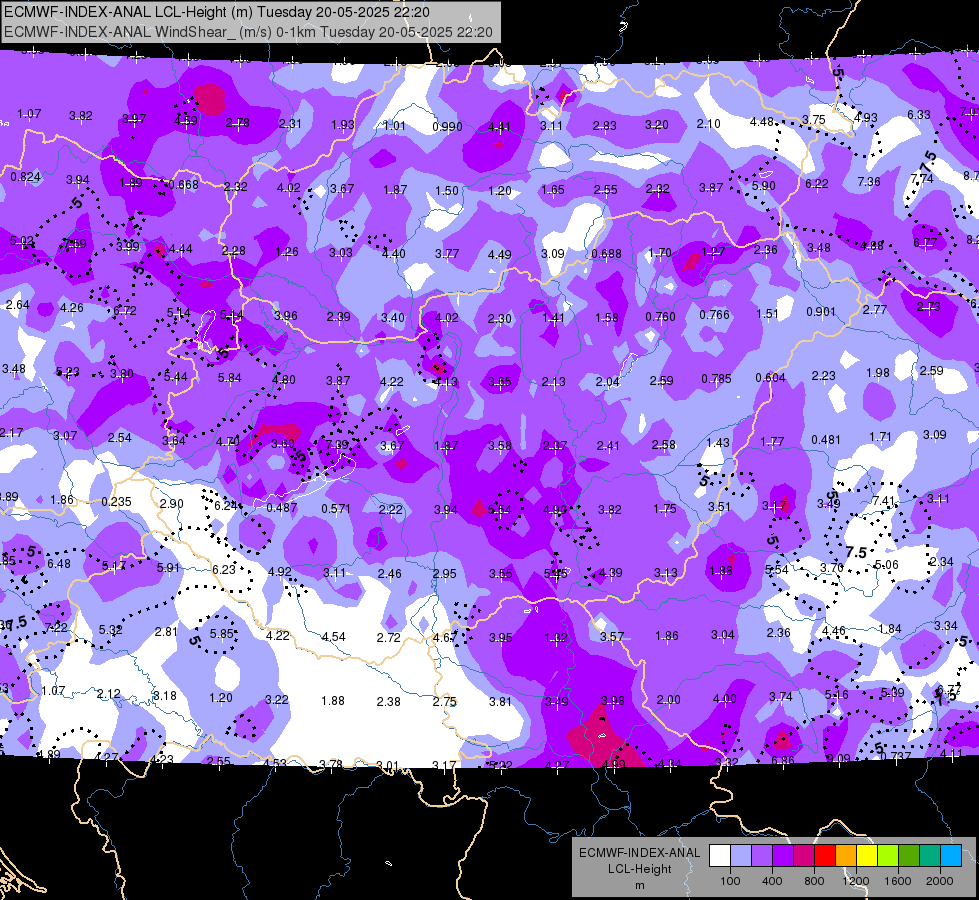
Task: Click the wind shear value 0.235
Action: (x=116, y=502)
